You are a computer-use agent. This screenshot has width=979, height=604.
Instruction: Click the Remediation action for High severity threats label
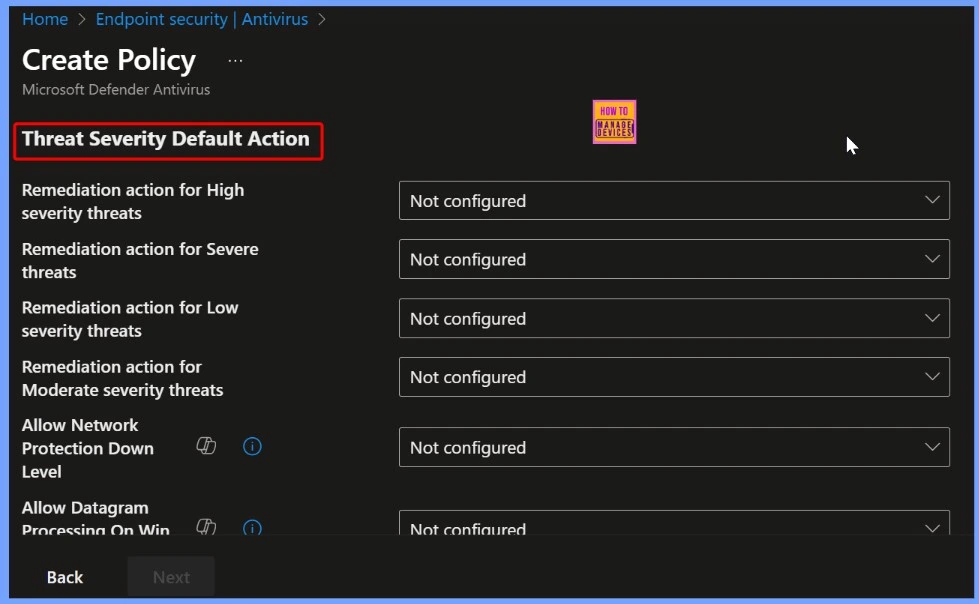[133, 201]
